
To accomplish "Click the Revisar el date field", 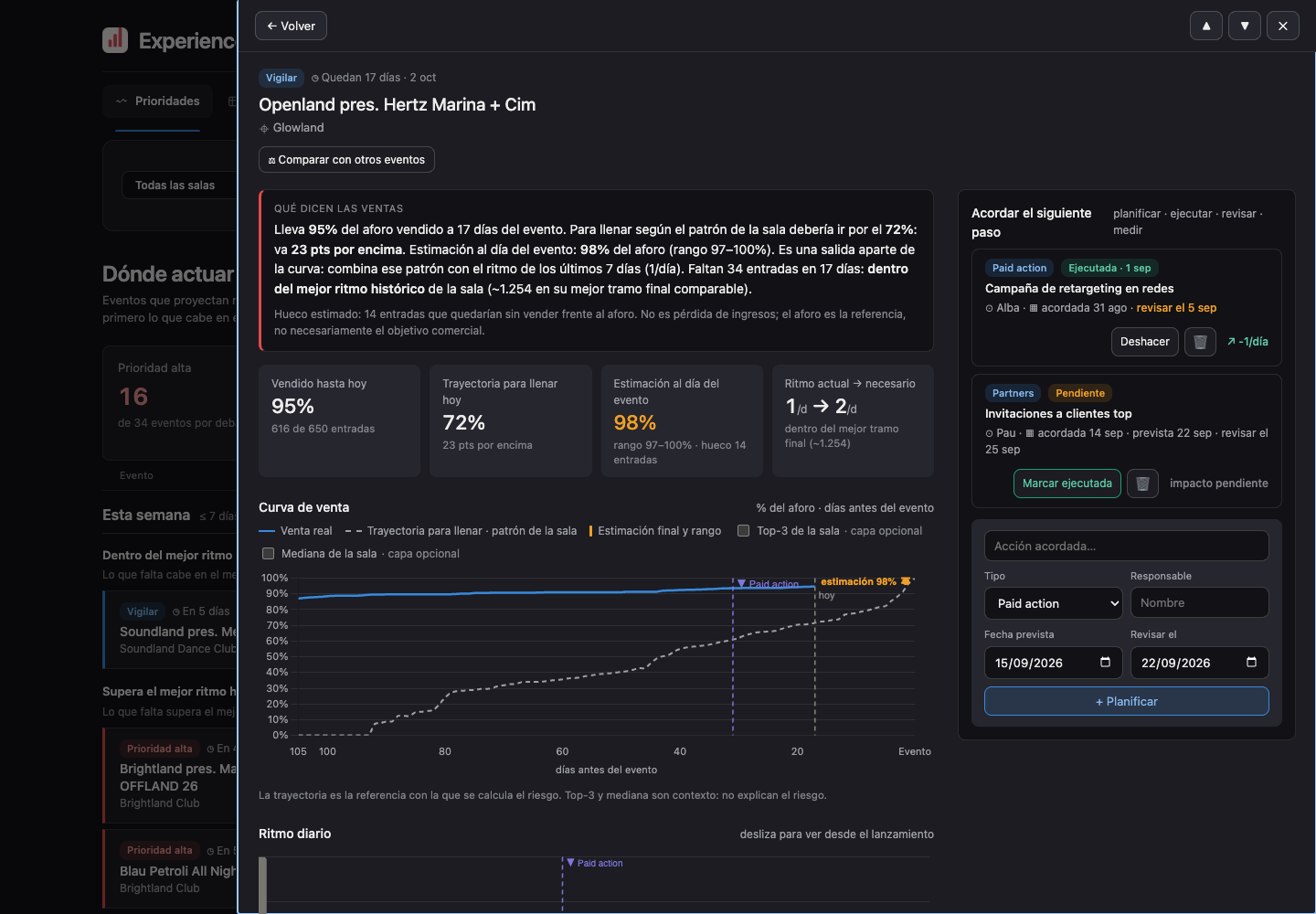I will 1199,663.
